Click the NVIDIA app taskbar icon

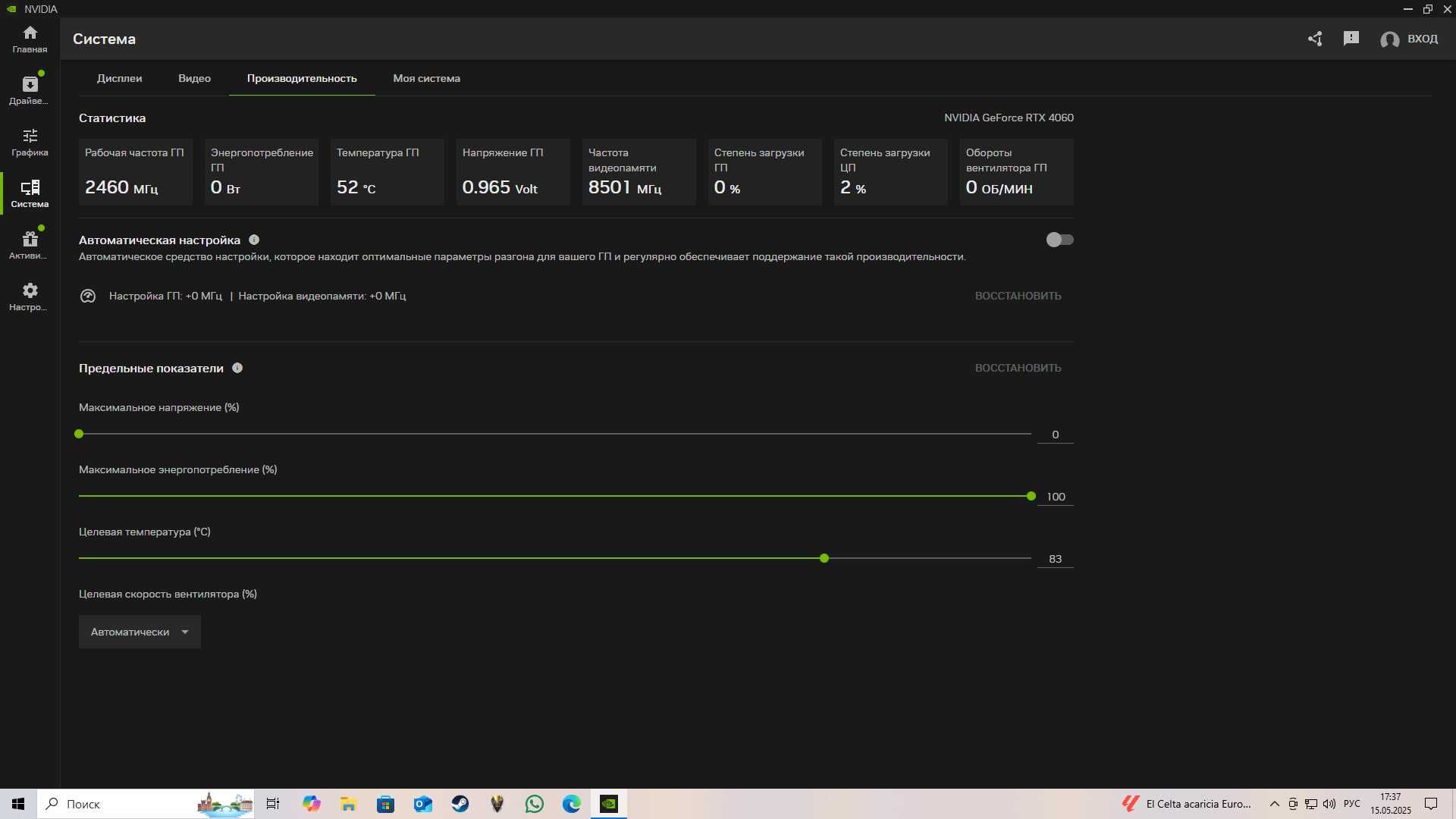(x=609, y=804)
